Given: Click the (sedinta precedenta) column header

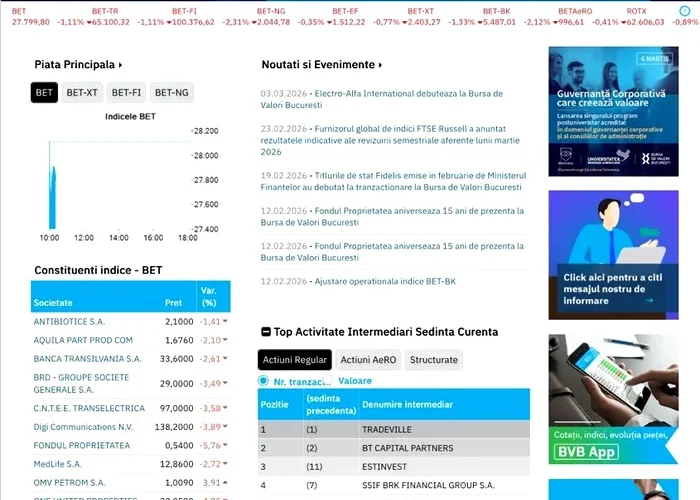Looking at the screenshot, I should click(331, 404).
